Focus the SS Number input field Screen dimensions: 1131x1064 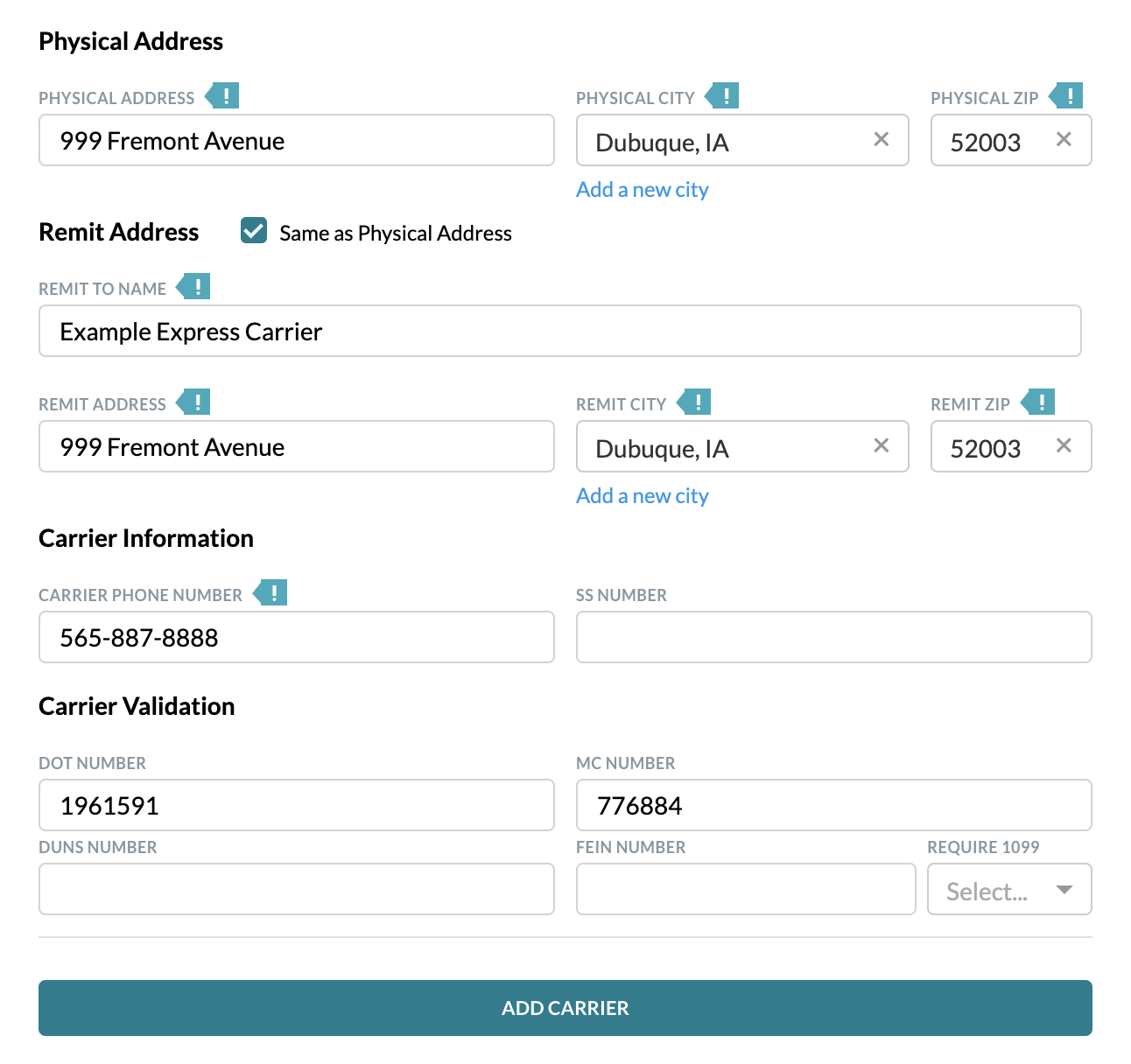coord(834,637)
